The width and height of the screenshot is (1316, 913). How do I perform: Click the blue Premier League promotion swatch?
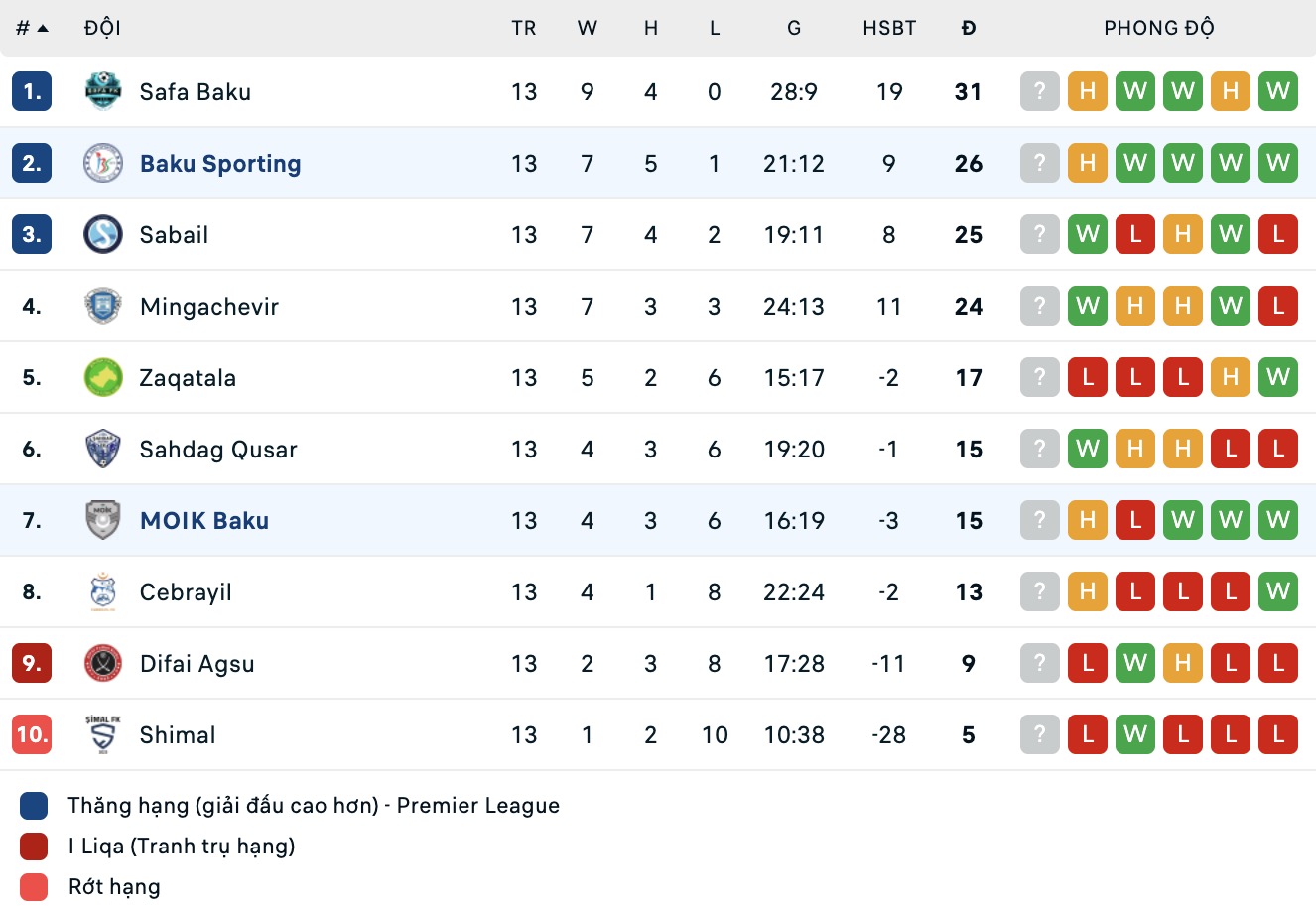tap(34, 806)
